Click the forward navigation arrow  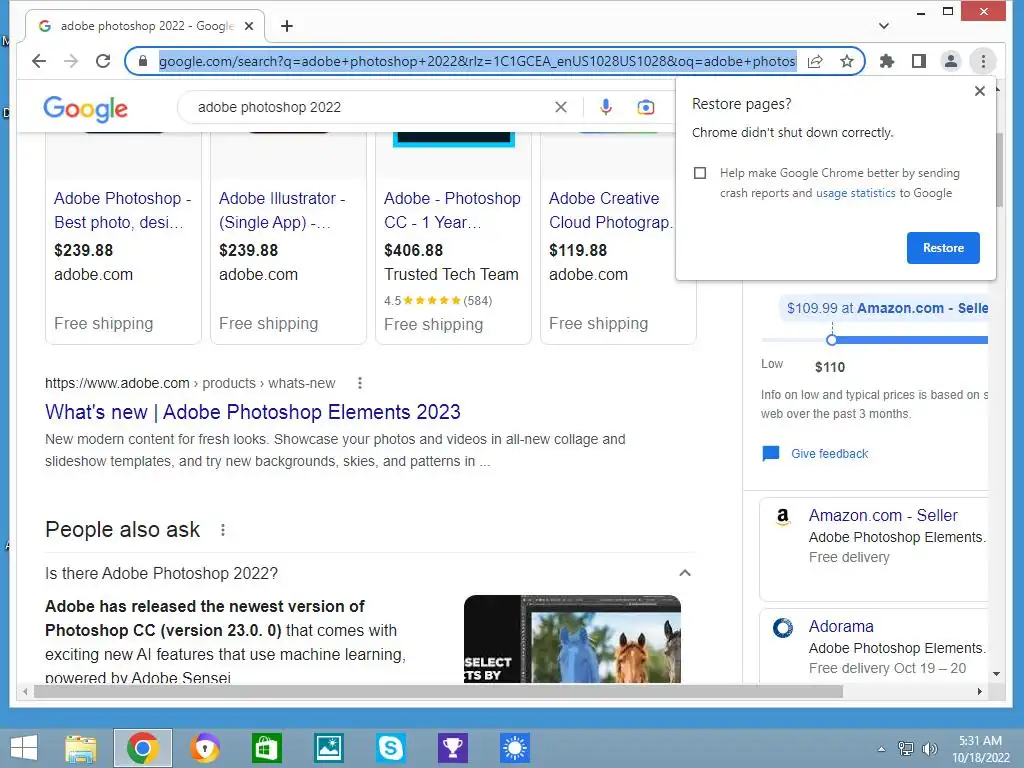[x=71, y=61]
